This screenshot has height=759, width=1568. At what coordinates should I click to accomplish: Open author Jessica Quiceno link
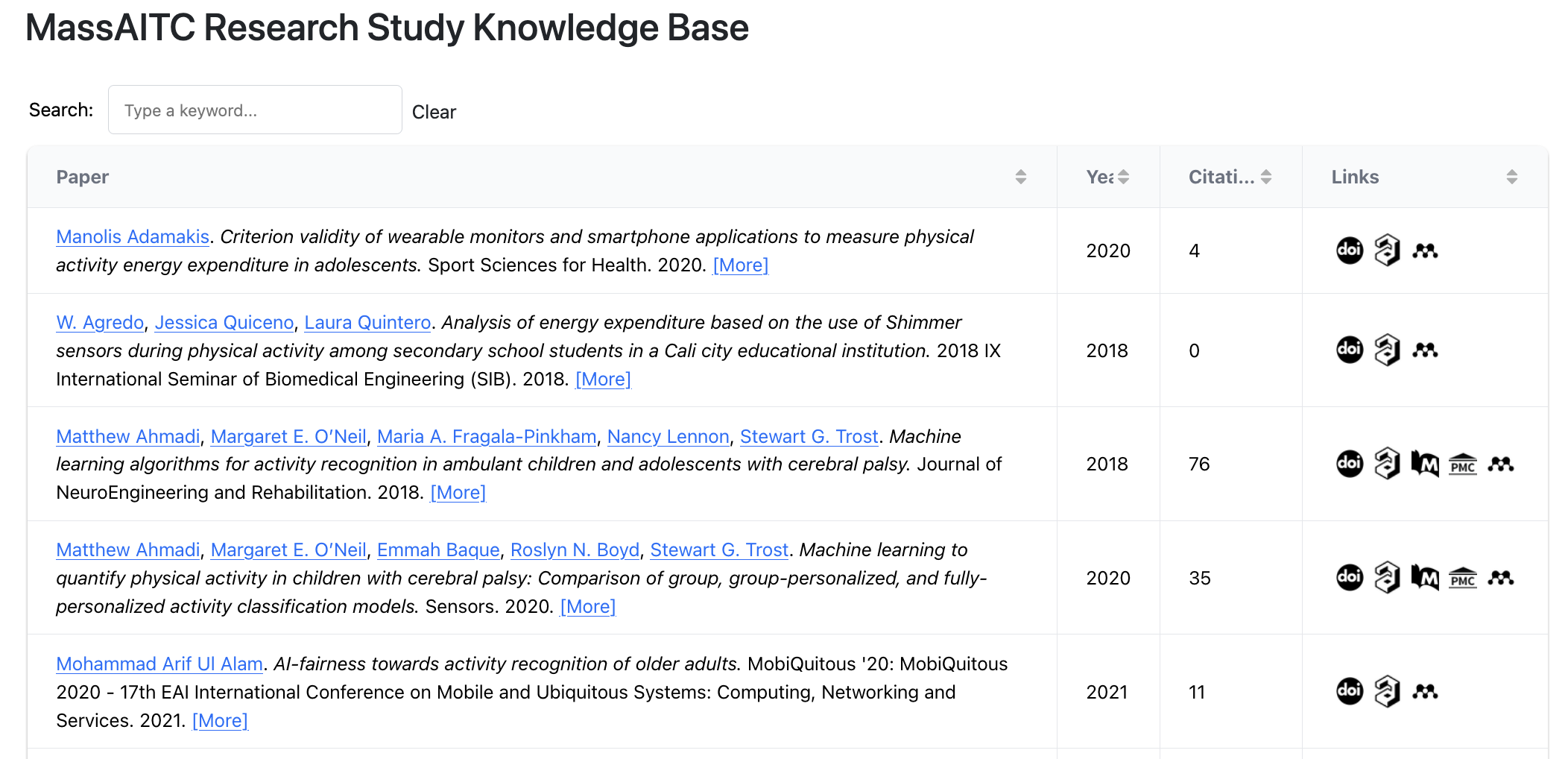[224, 322]
